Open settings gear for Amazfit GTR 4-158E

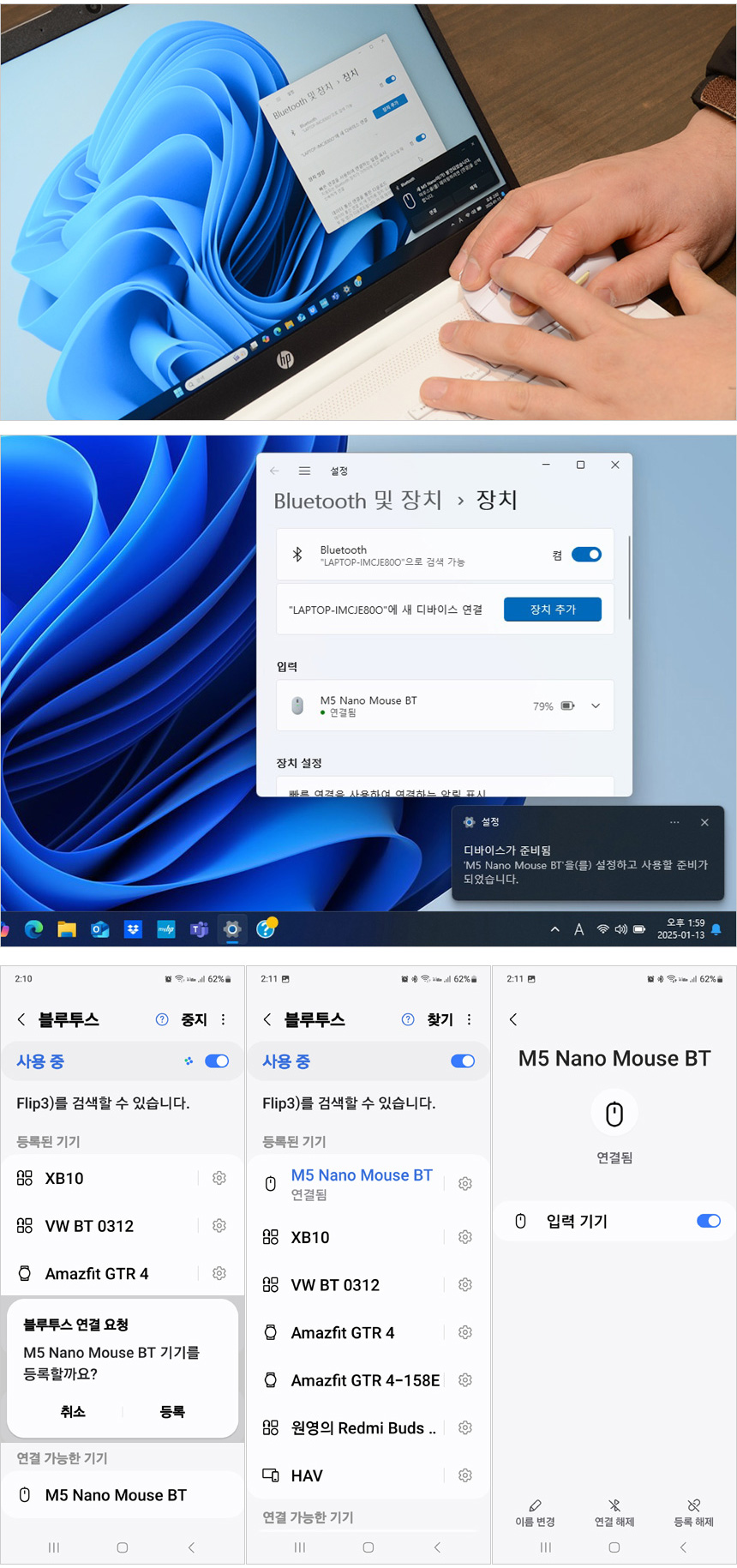click(465, 1380)
